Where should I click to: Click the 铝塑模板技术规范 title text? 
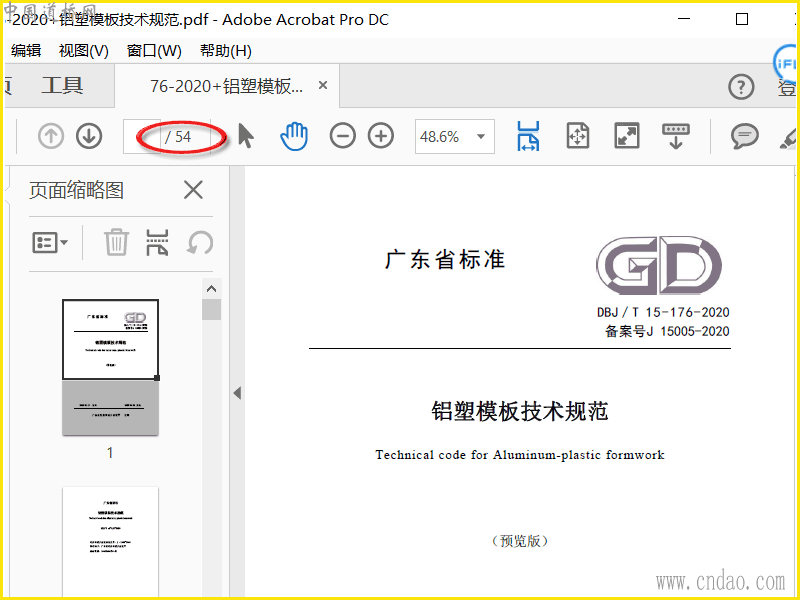tap(519, 411)
